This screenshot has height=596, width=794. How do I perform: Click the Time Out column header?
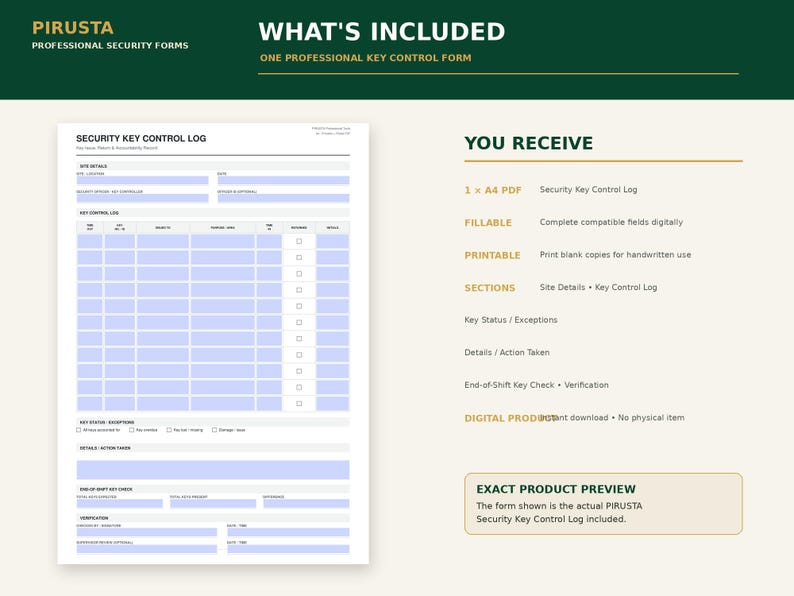coord(90,227)
